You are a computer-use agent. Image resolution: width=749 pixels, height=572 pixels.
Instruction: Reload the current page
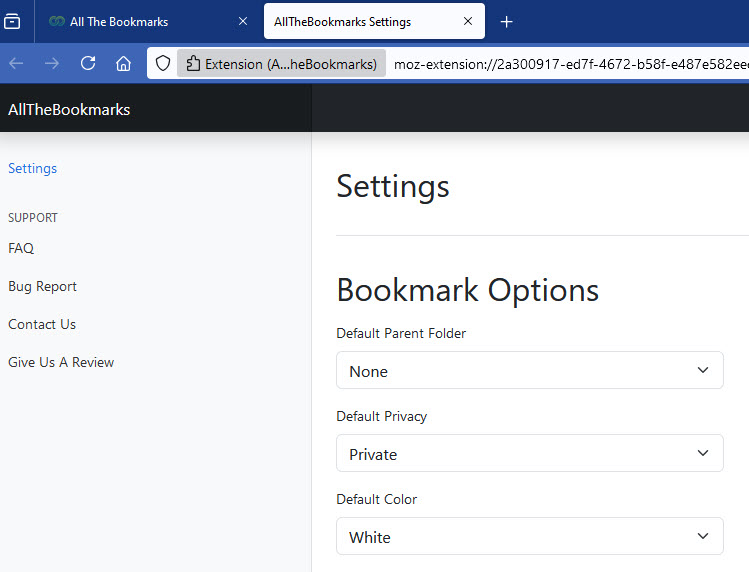pyautogui.click(x=88, y=63)
